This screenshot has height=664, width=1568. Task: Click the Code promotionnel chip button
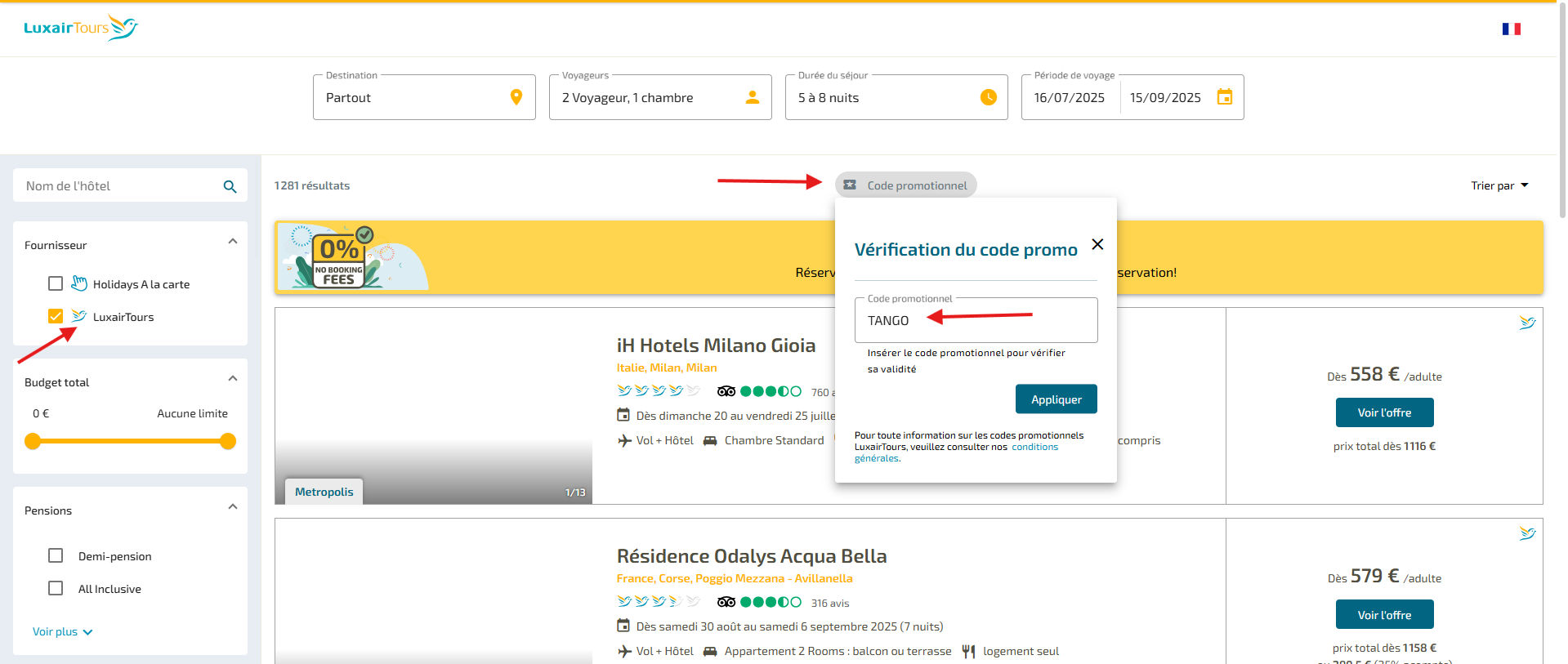[906, 185]
